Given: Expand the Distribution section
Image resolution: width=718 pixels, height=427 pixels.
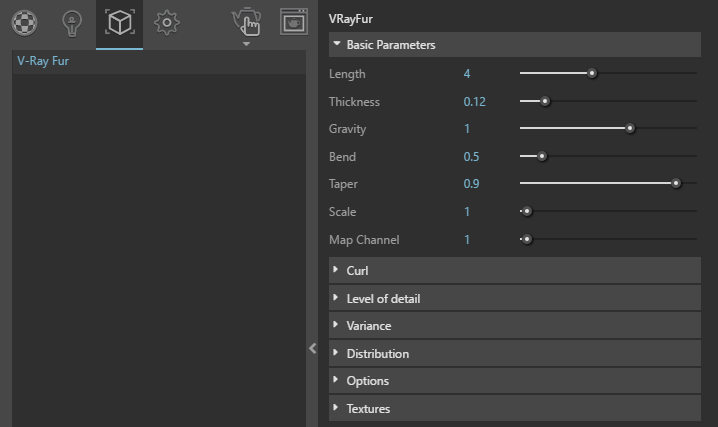Looking at the screenshot, I should [515, 353].
